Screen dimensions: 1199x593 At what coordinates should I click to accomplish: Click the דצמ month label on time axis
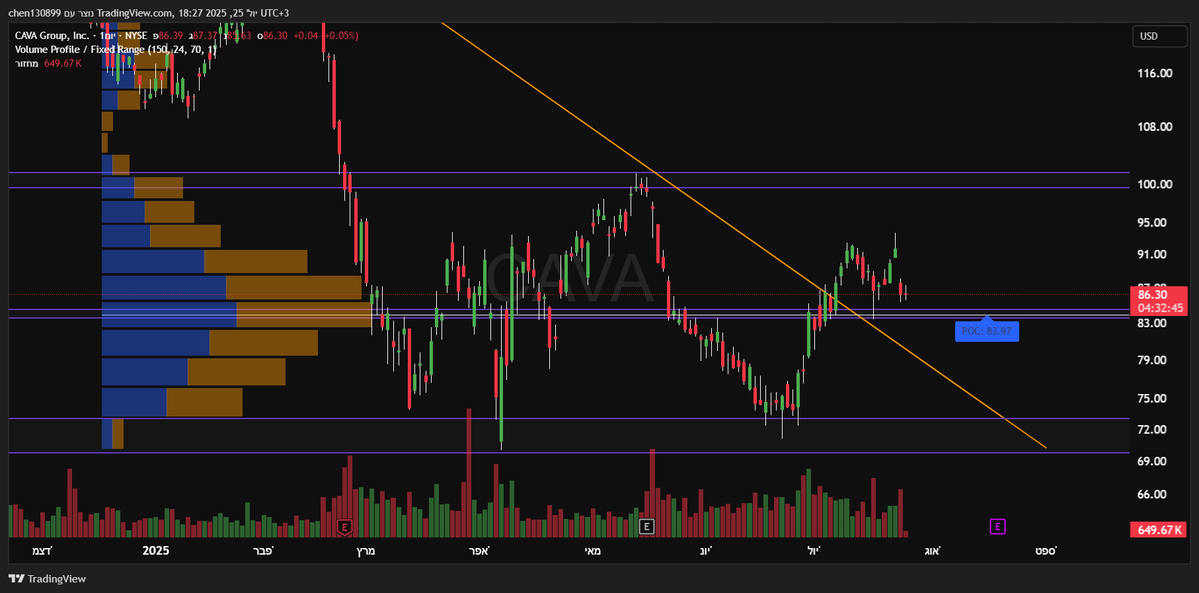tap(42, 550)
